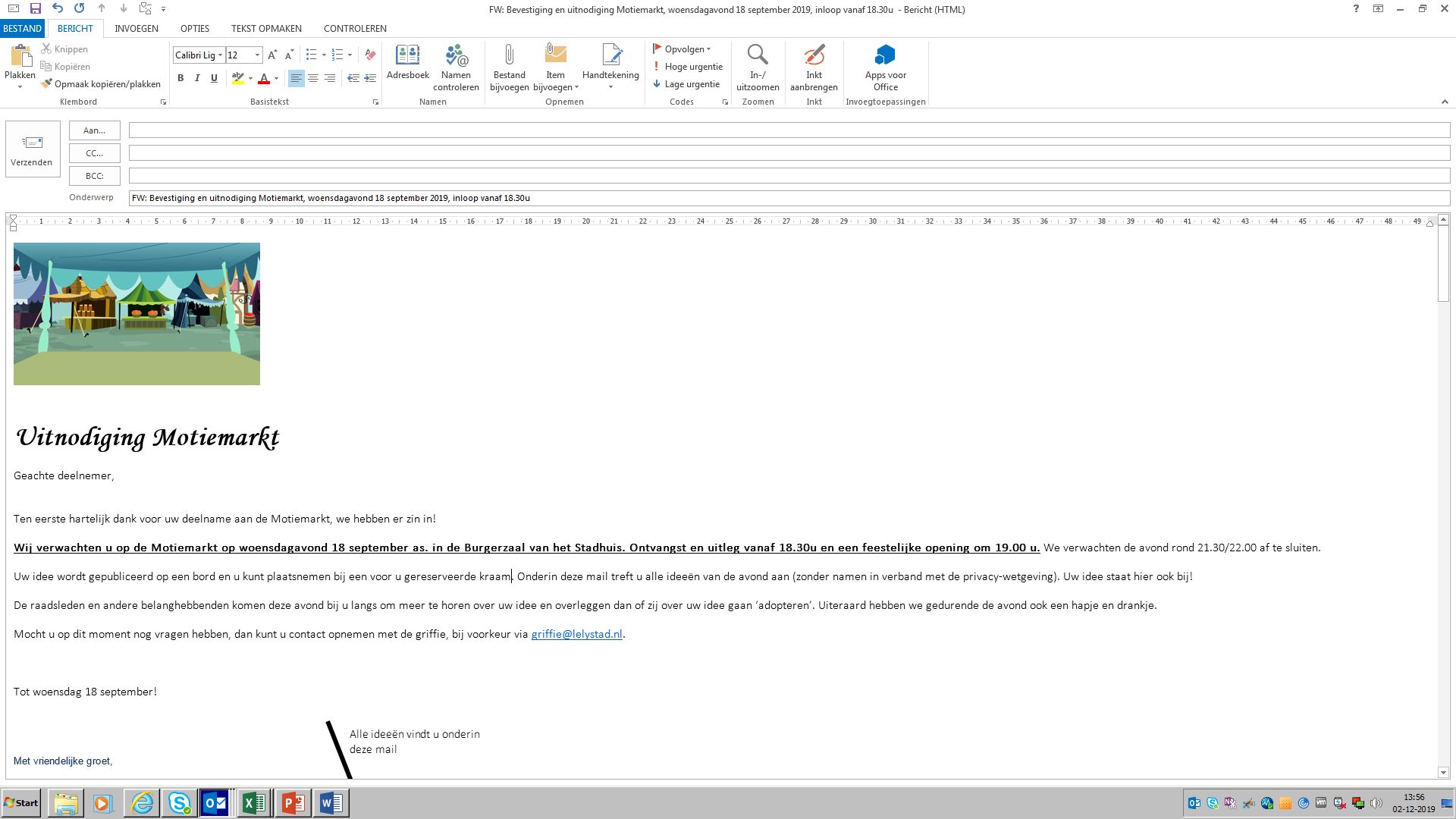
Task: Open the Opvolgen follow-up dropdown
Action: tap(682, 49)
